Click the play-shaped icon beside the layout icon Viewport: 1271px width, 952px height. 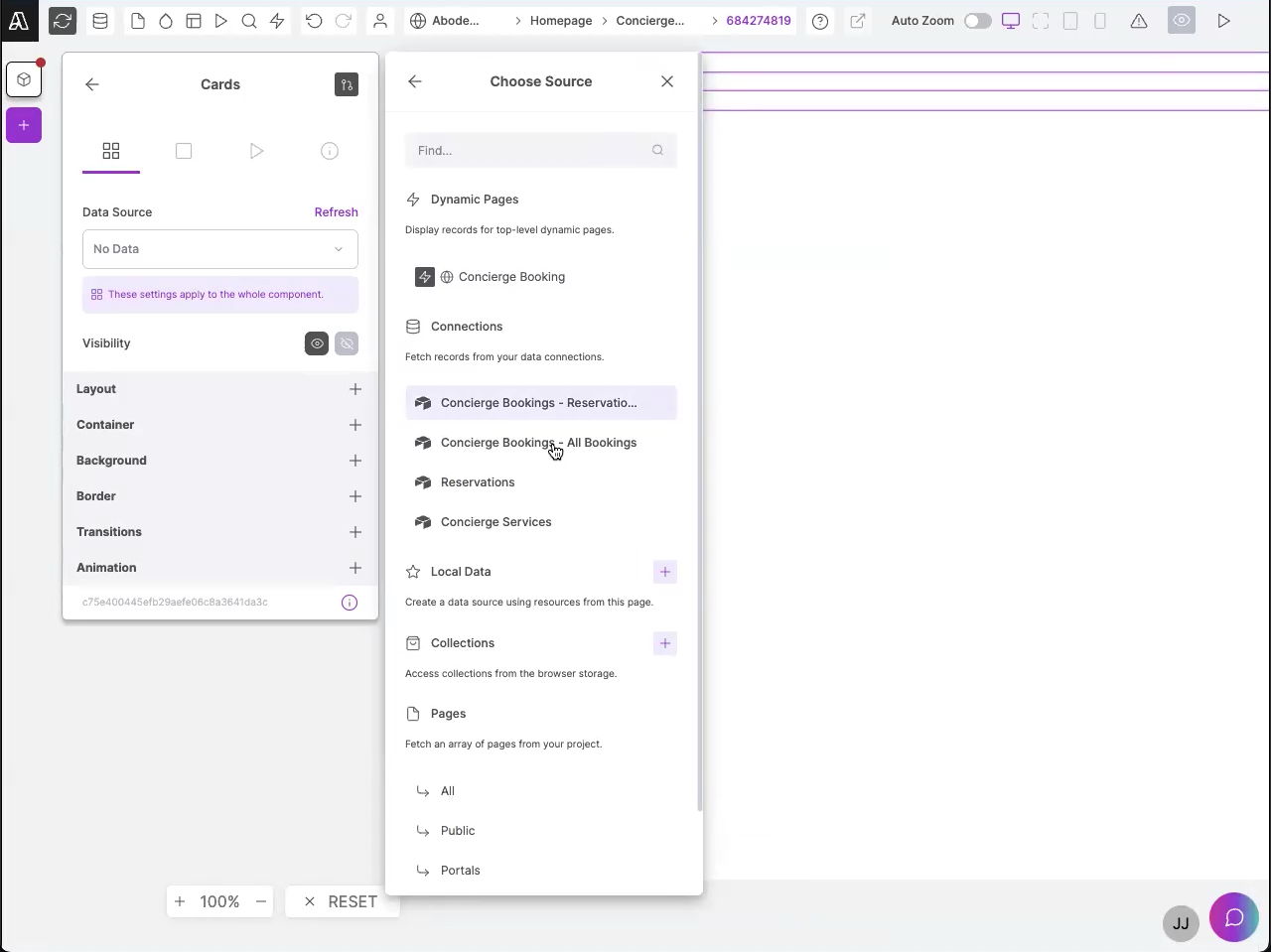coord(221,21)
